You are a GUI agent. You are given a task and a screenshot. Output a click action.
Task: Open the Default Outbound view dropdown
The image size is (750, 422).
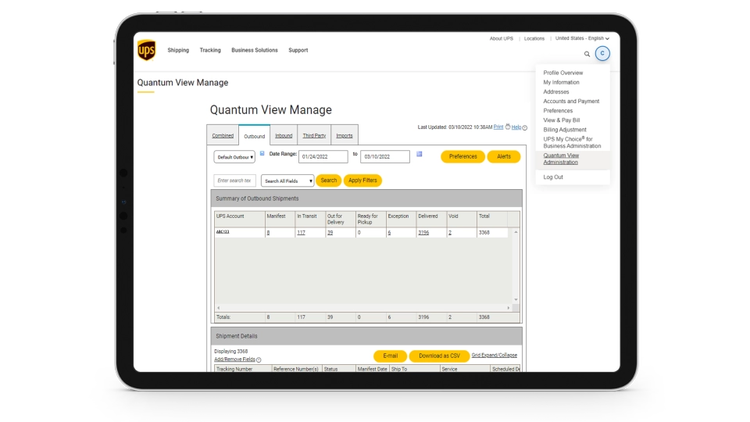click(x=234, y=157)
